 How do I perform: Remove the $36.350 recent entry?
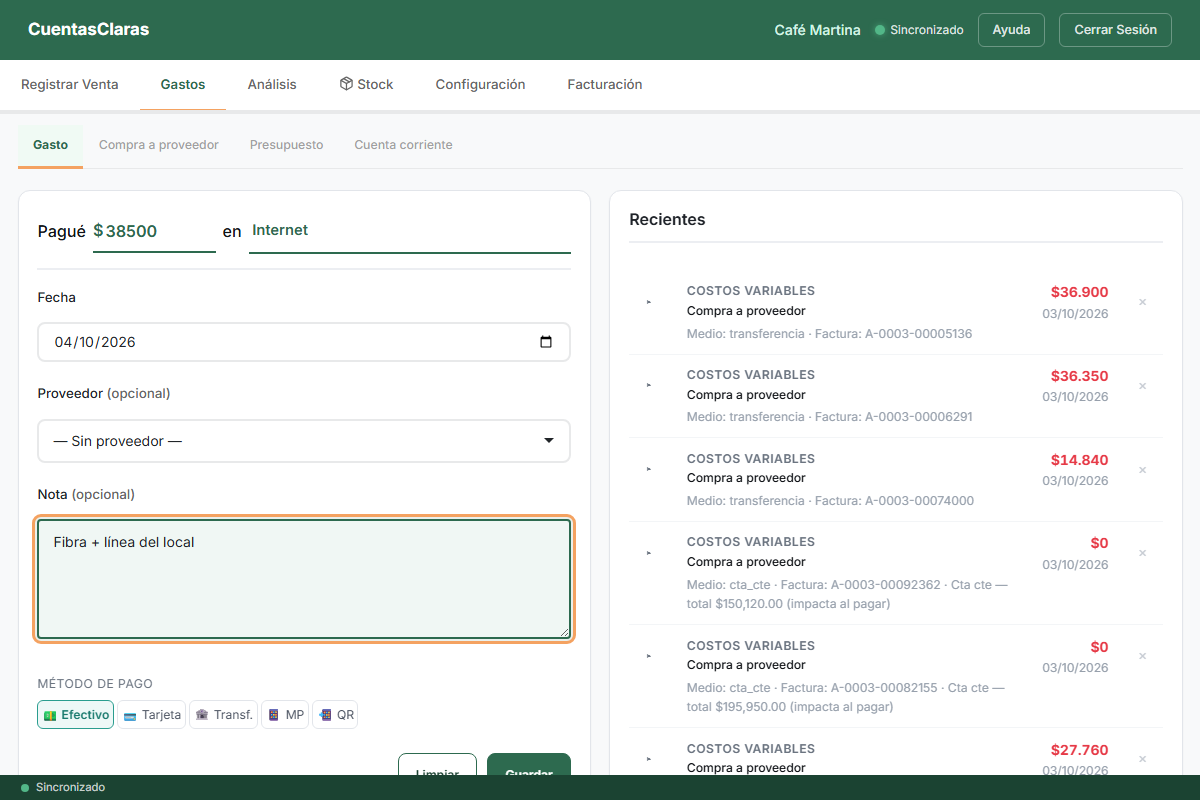point(1142,386)
